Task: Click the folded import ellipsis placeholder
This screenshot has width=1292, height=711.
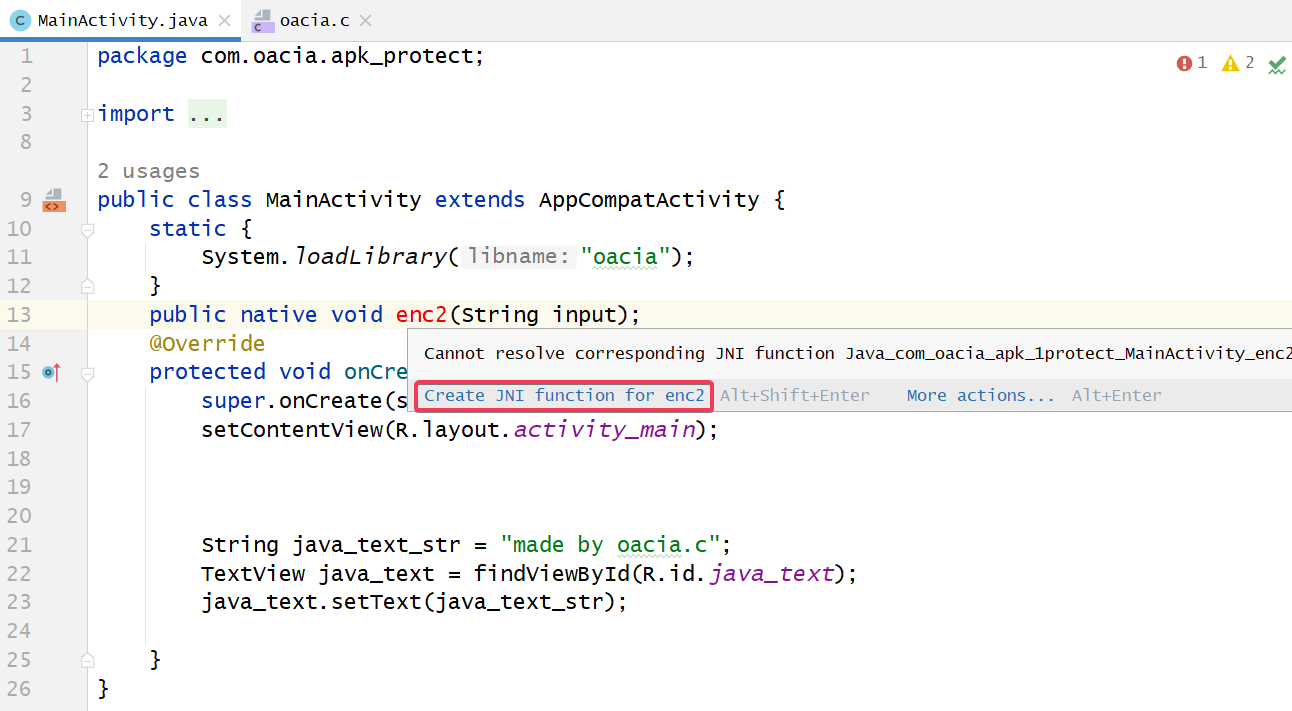Action: coord(207,114)
